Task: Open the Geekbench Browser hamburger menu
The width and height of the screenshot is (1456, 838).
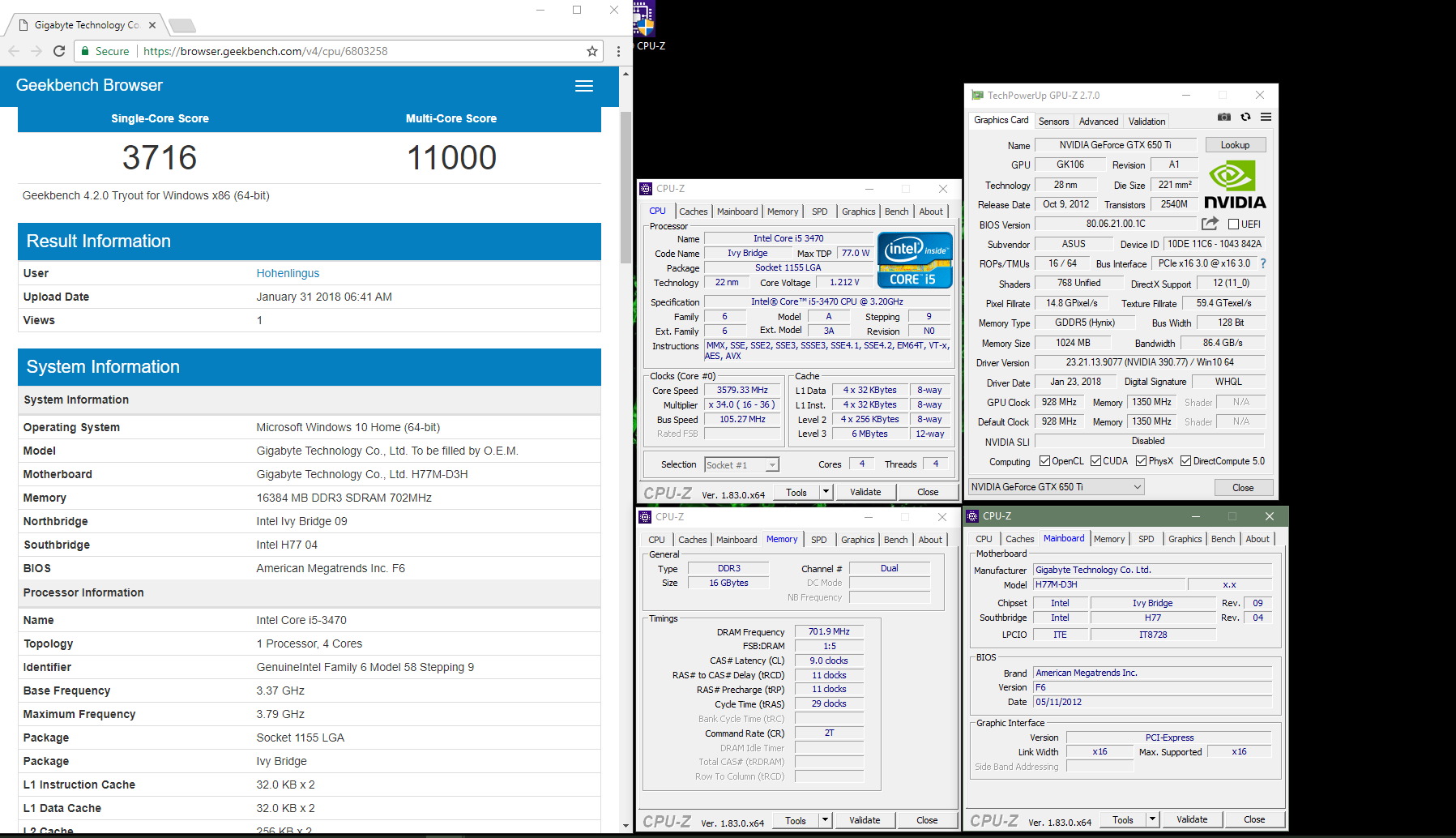Action: (x=584, y=86)
